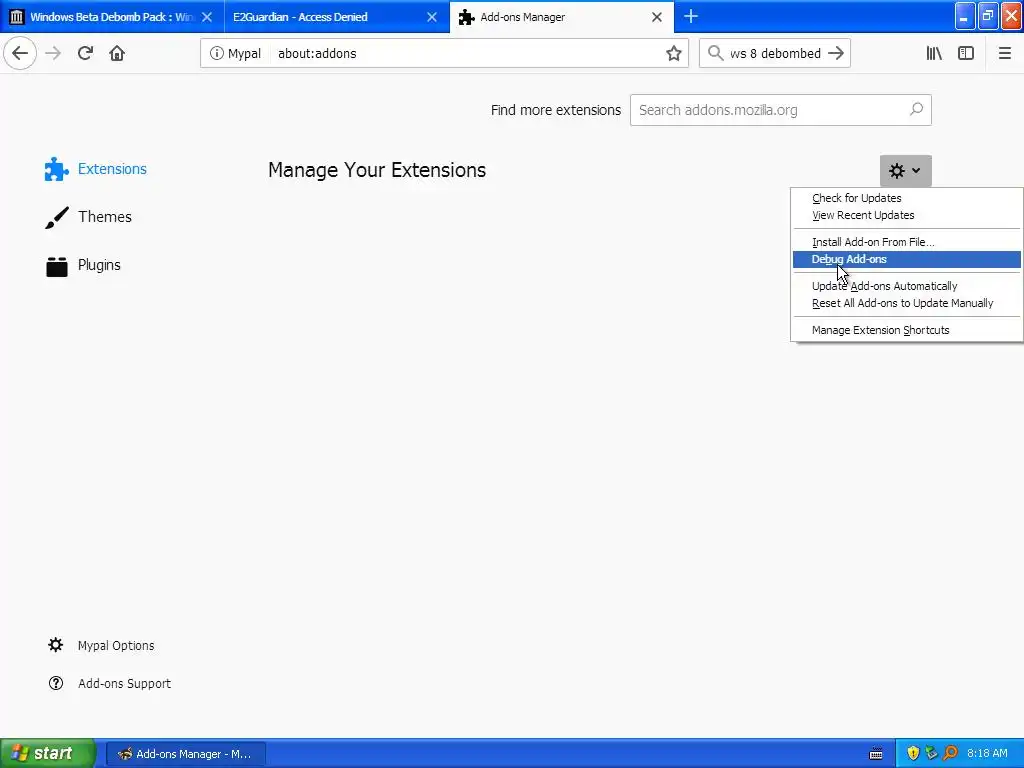Open the Extensions category
This screenshot has width=1024, height=768.
click(x=96, y=169)
